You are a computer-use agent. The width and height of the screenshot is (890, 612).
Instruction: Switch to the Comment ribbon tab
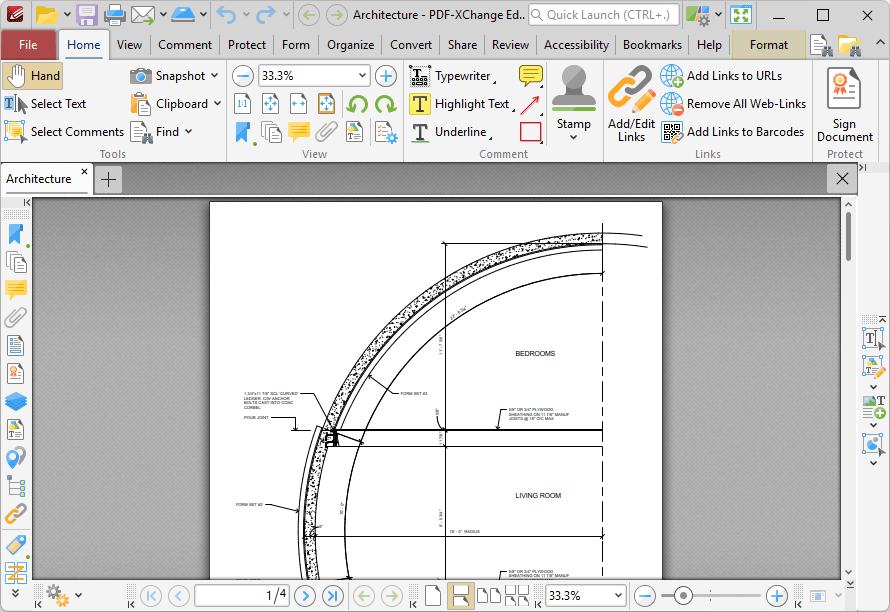click(x=185, y=45)
